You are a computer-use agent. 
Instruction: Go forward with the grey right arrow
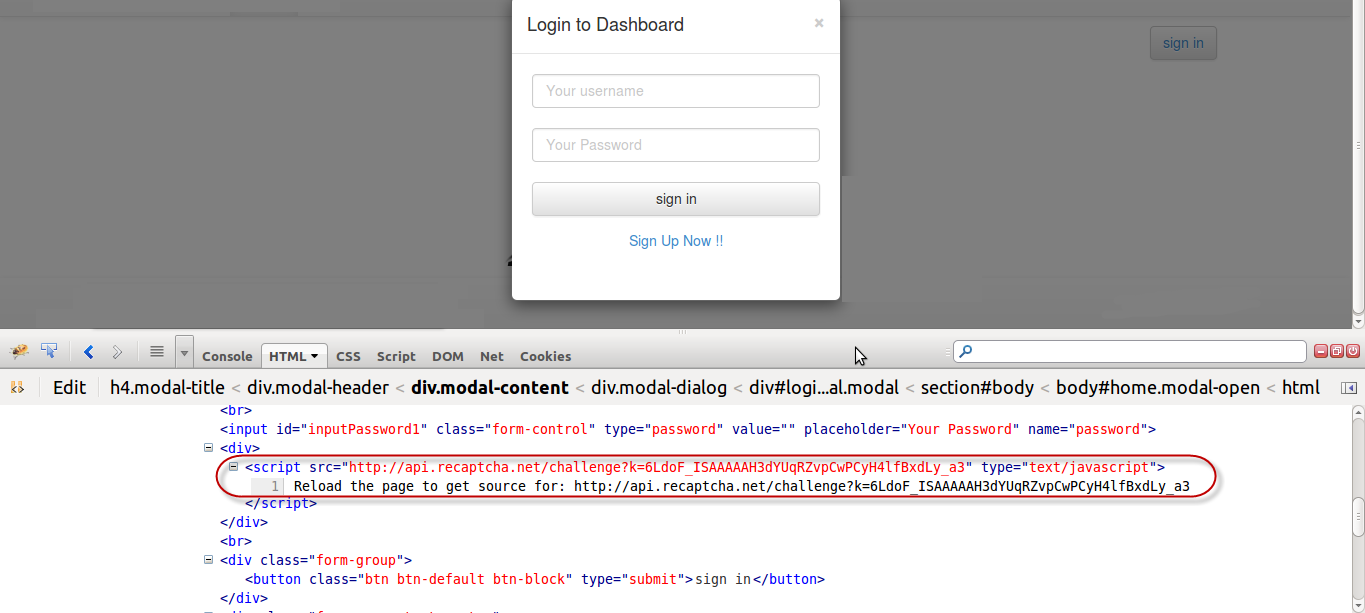pyautogui.click(x=117, y=352)
